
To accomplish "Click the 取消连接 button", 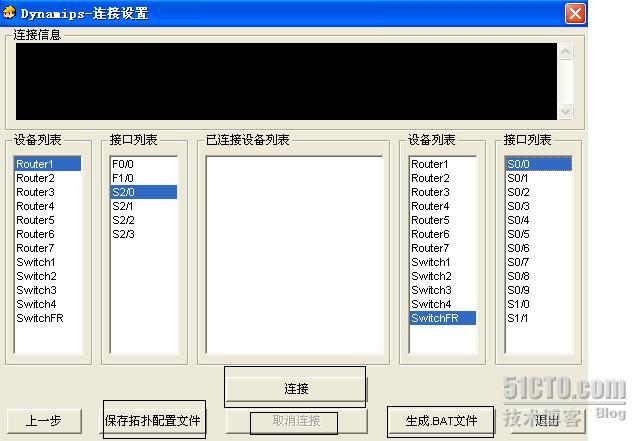I will pyautogui.click(x=296, y=421).
